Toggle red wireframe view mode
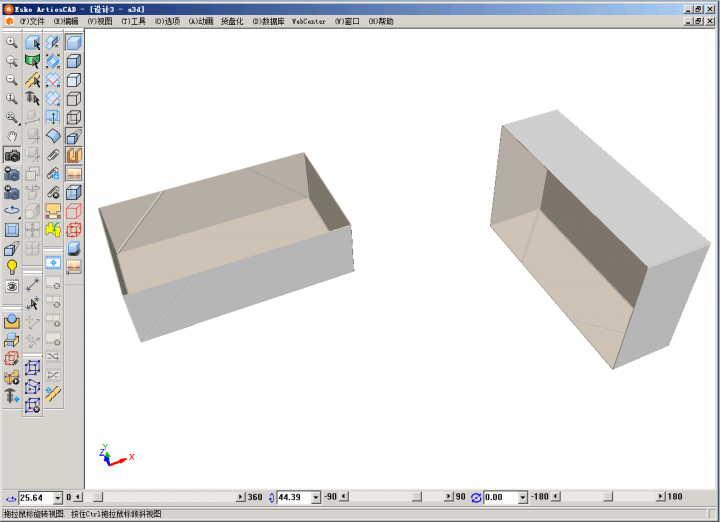Viewport: 720px width, 522px height. click(74, 229)
